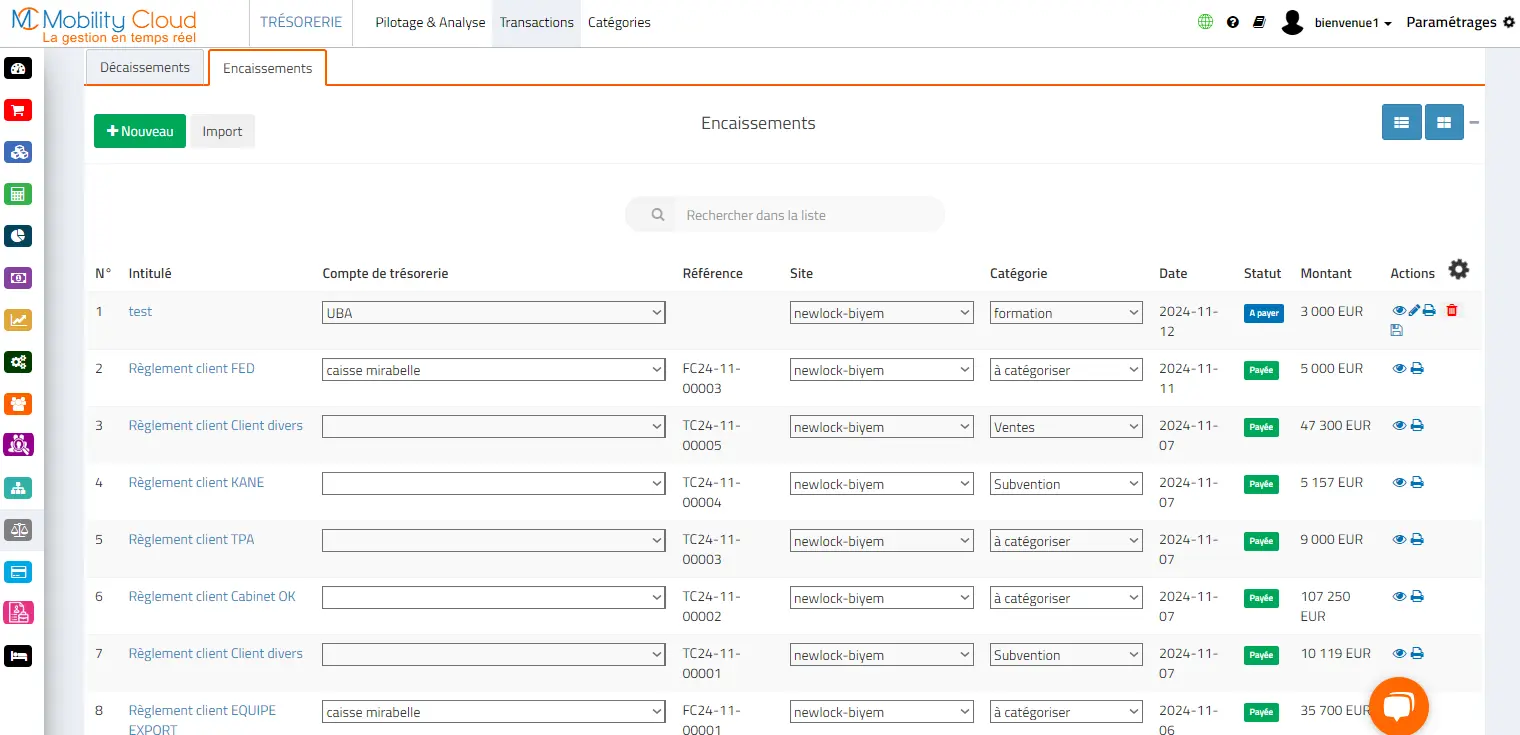Viewport: 1520px width, 735px height.
Task: Open the Ventes category dropdown
Action: click(1066, 427)
